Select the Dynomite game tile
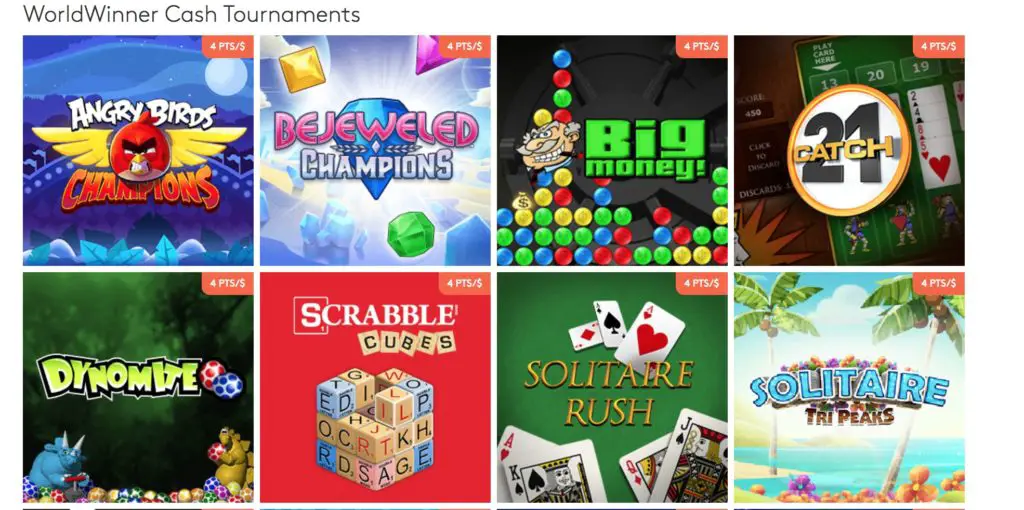 point(138,387)
